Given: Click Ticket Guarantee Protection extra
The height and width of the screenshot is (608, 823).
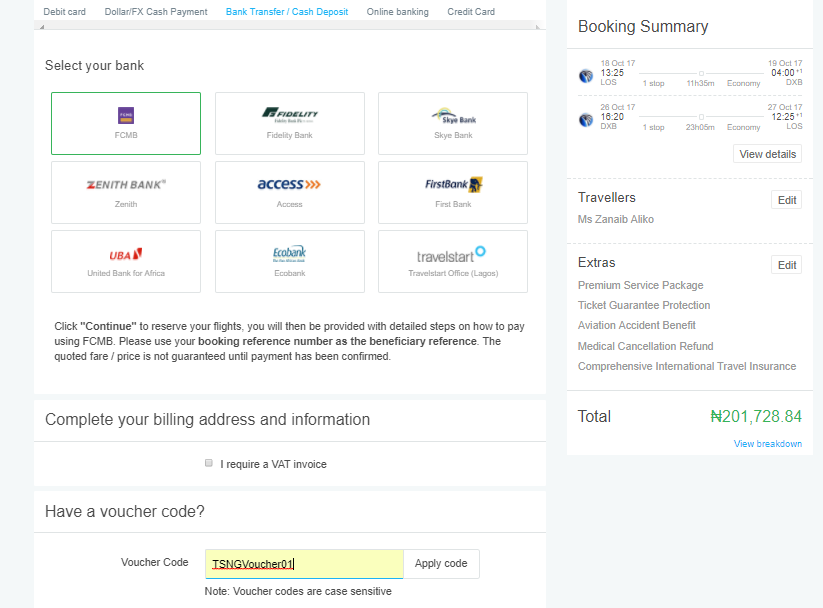Looking at the screenshot, I should (644, 305).
